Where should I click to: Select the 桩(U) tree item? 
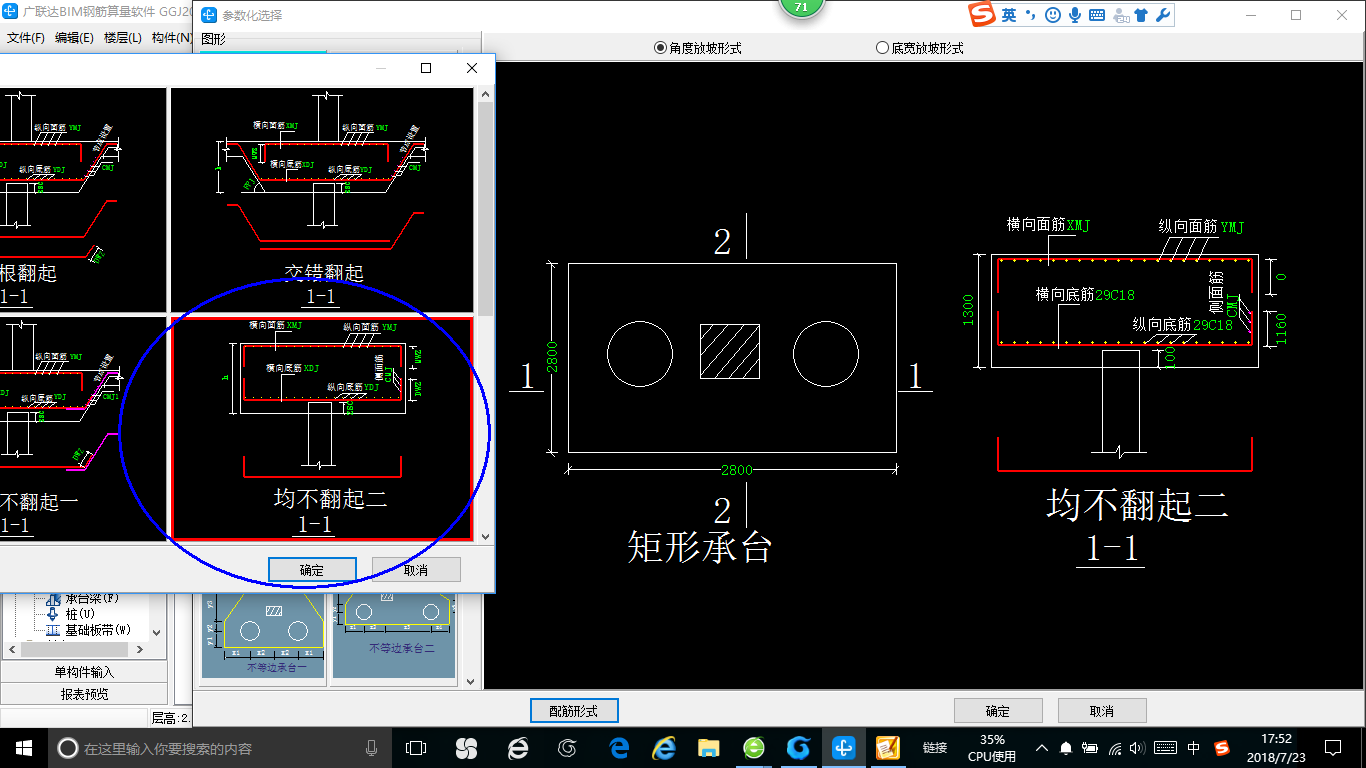coord(71,614)
